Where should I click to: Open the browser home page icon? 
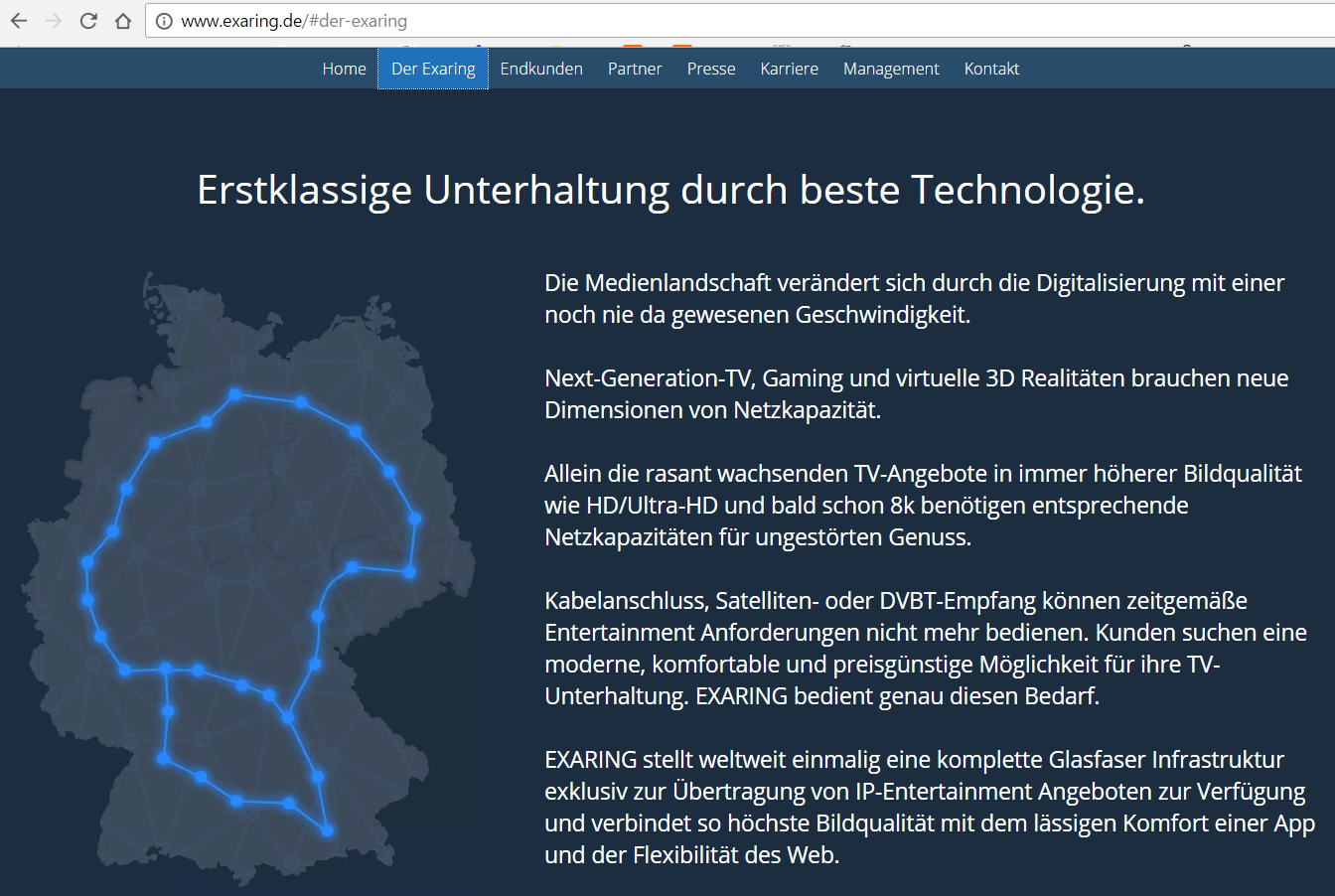click(x=123, y=21)
